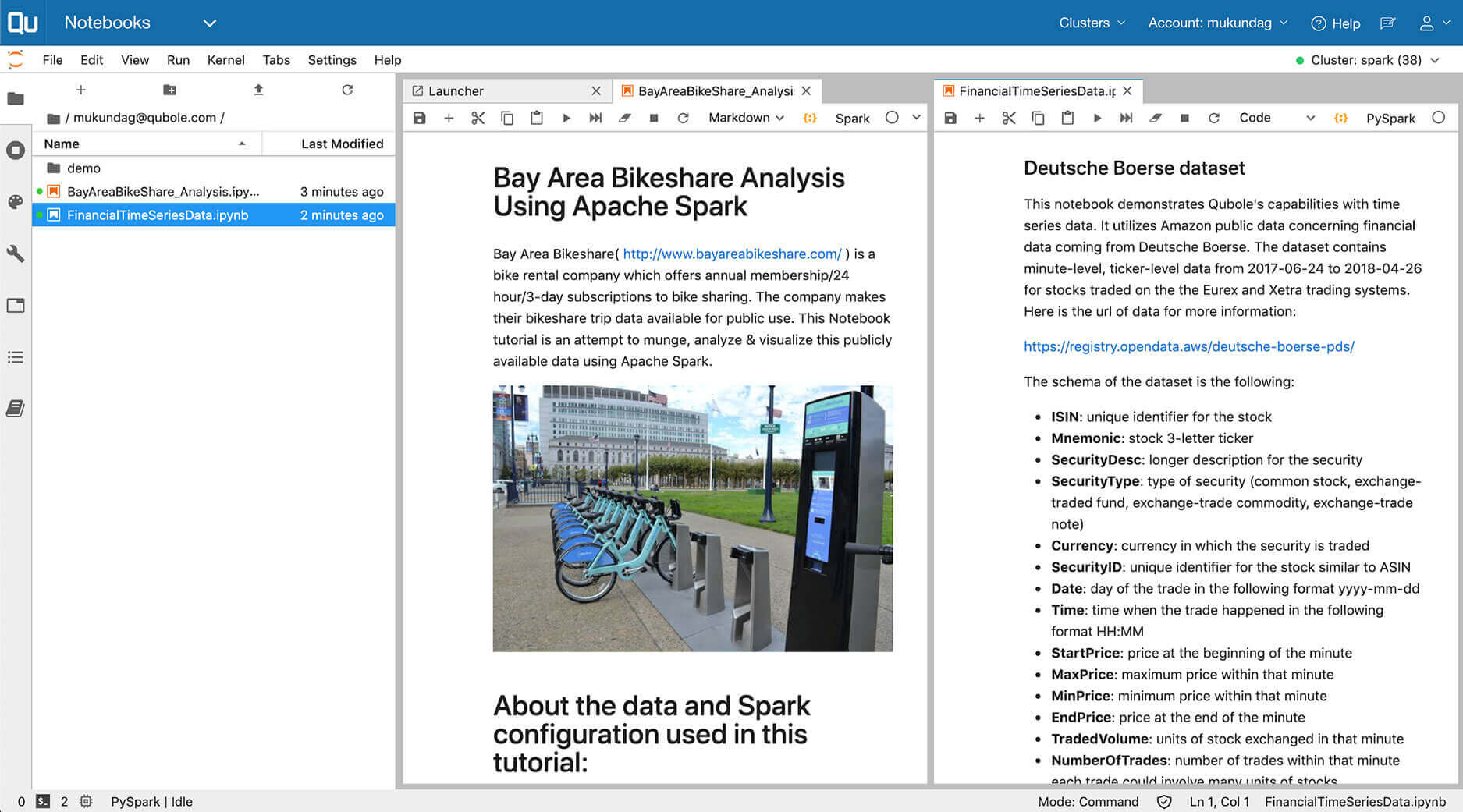This screenshot has width=1463, height=812.
Task: Click the braces icon beside PySpark kernel
Action: click(x=1340, y=118)
